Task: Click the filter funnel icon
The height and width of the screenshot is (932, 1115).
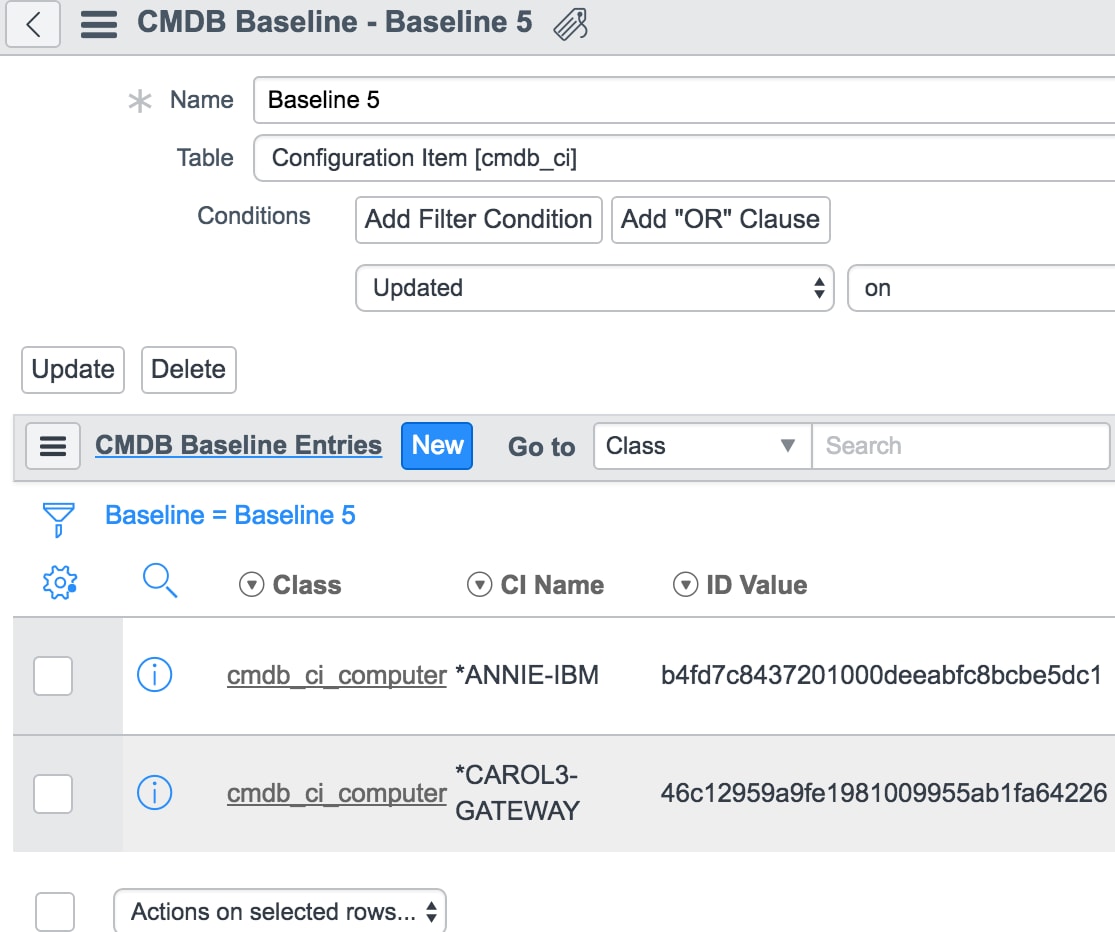Action: coord(58,519)
